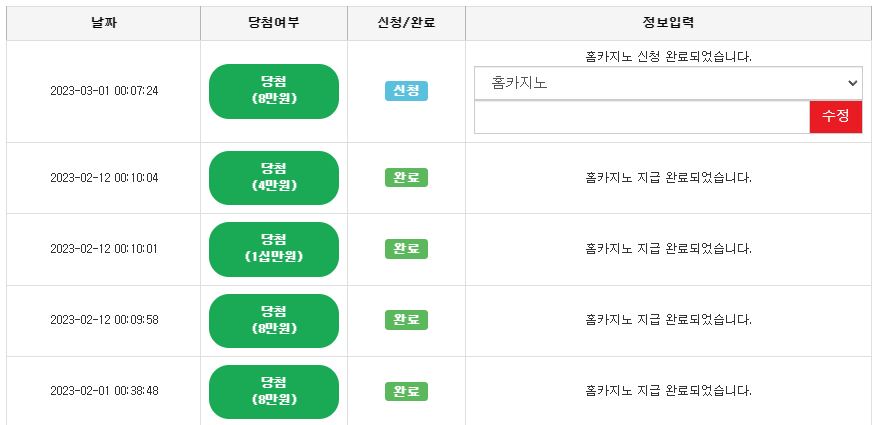
Task: Click the dropdown chevron arrow beside 홈카지노
Action: pos(852,83)
